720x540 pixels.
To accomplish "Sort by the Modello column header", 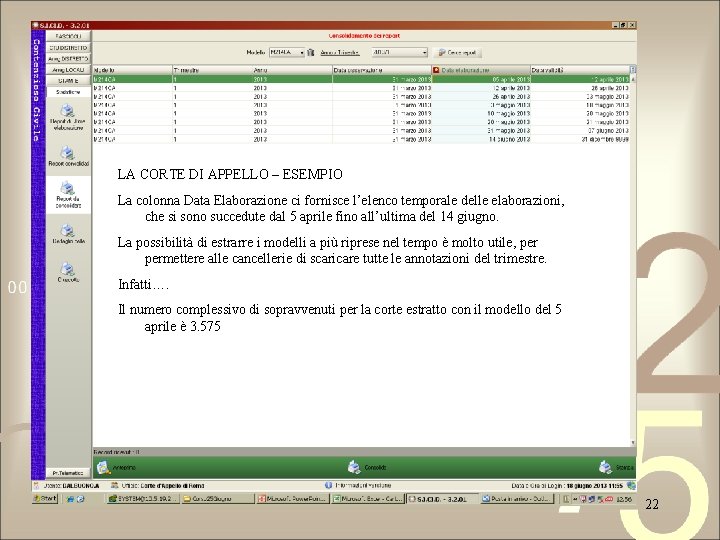I will (132, 70).
